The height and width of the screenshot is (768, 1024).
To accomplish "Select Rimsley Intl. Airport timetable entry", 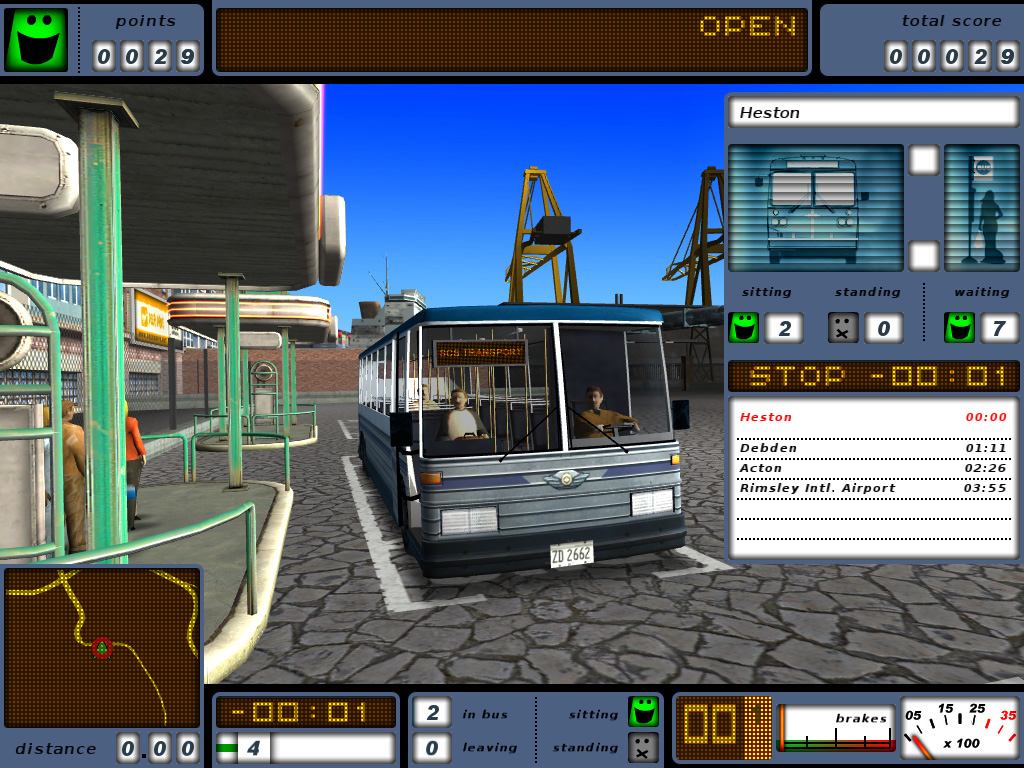I will 873,488.
